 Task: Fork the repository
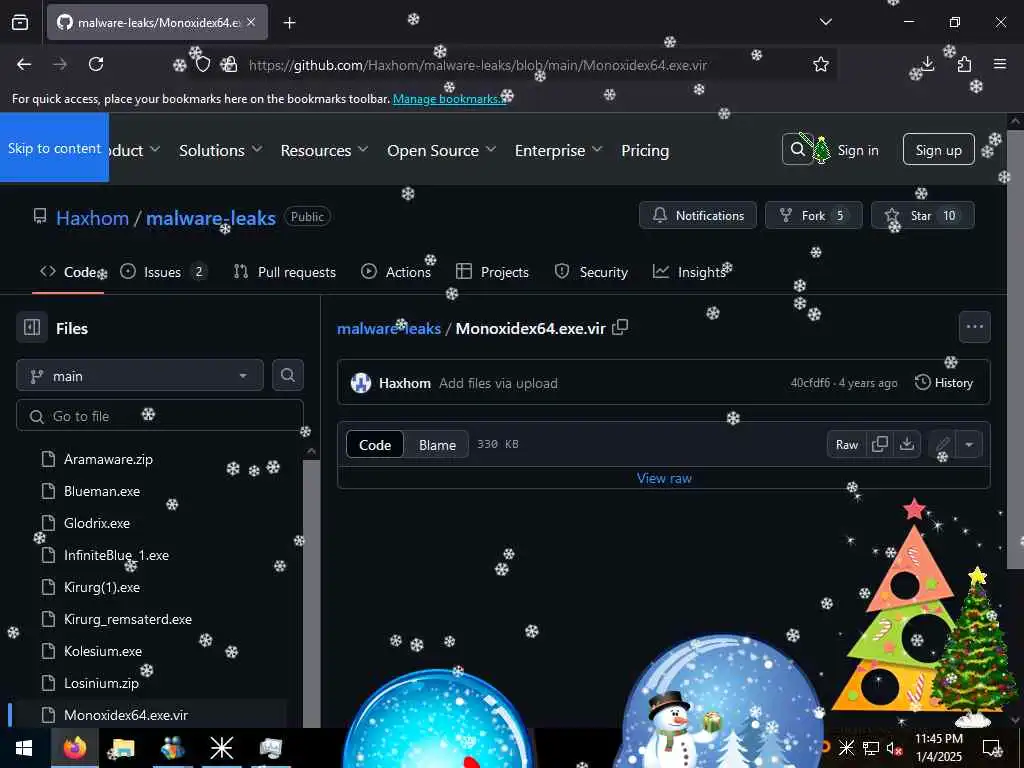(814, 216)
